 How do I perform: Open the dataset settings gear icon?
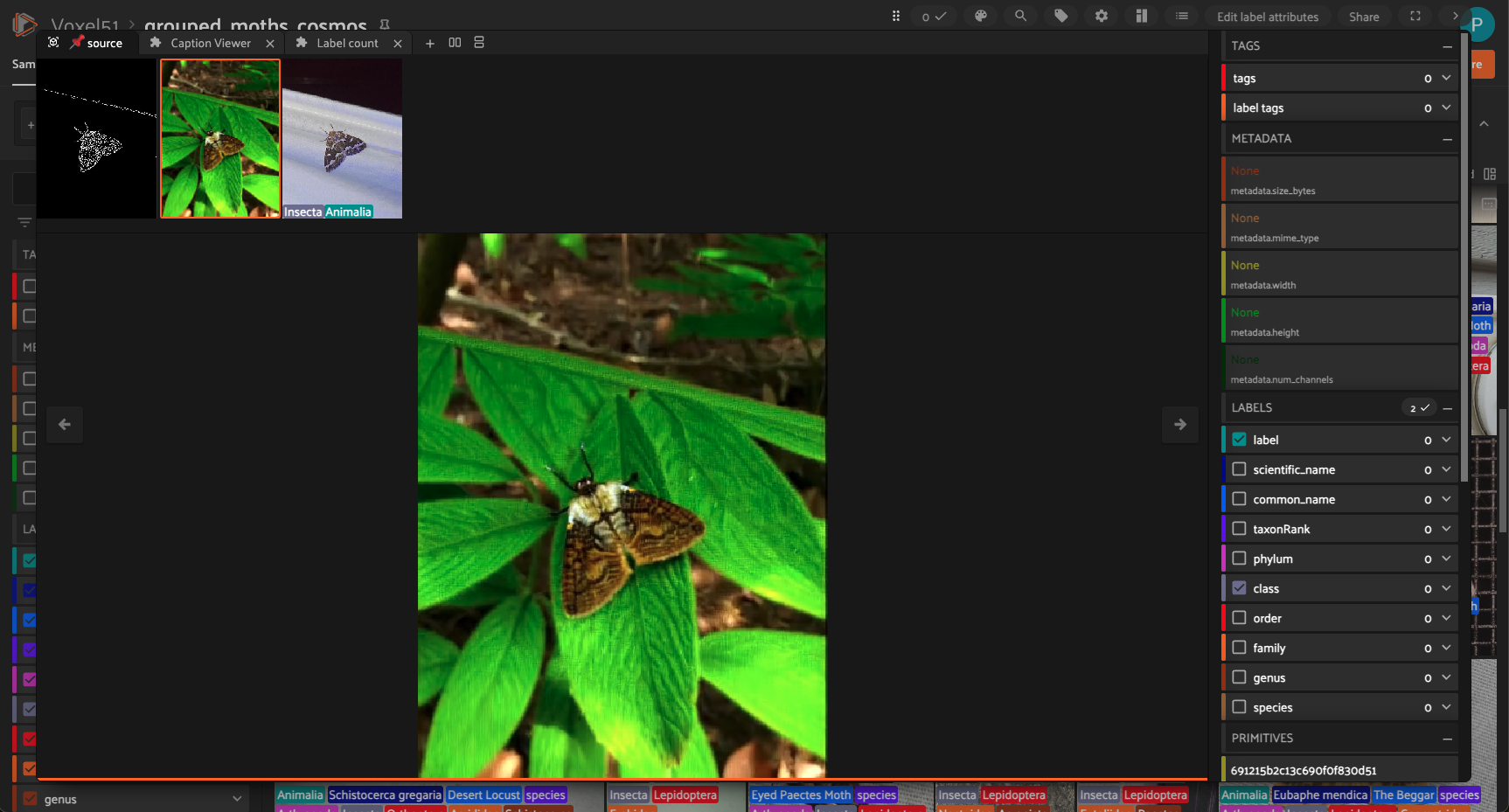[x=1102, y=16]
